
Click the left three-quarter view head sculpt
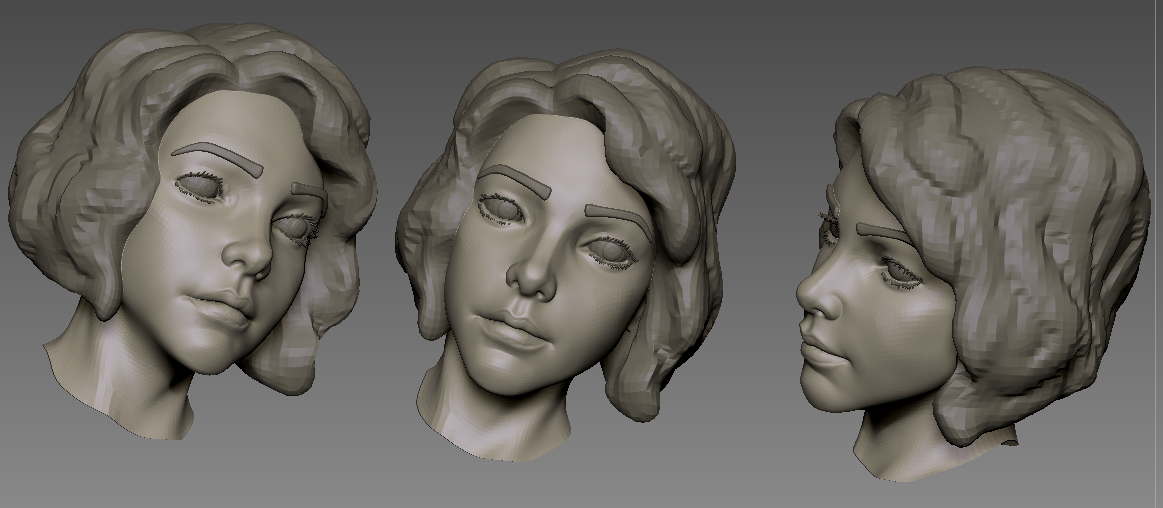(193, 230)
